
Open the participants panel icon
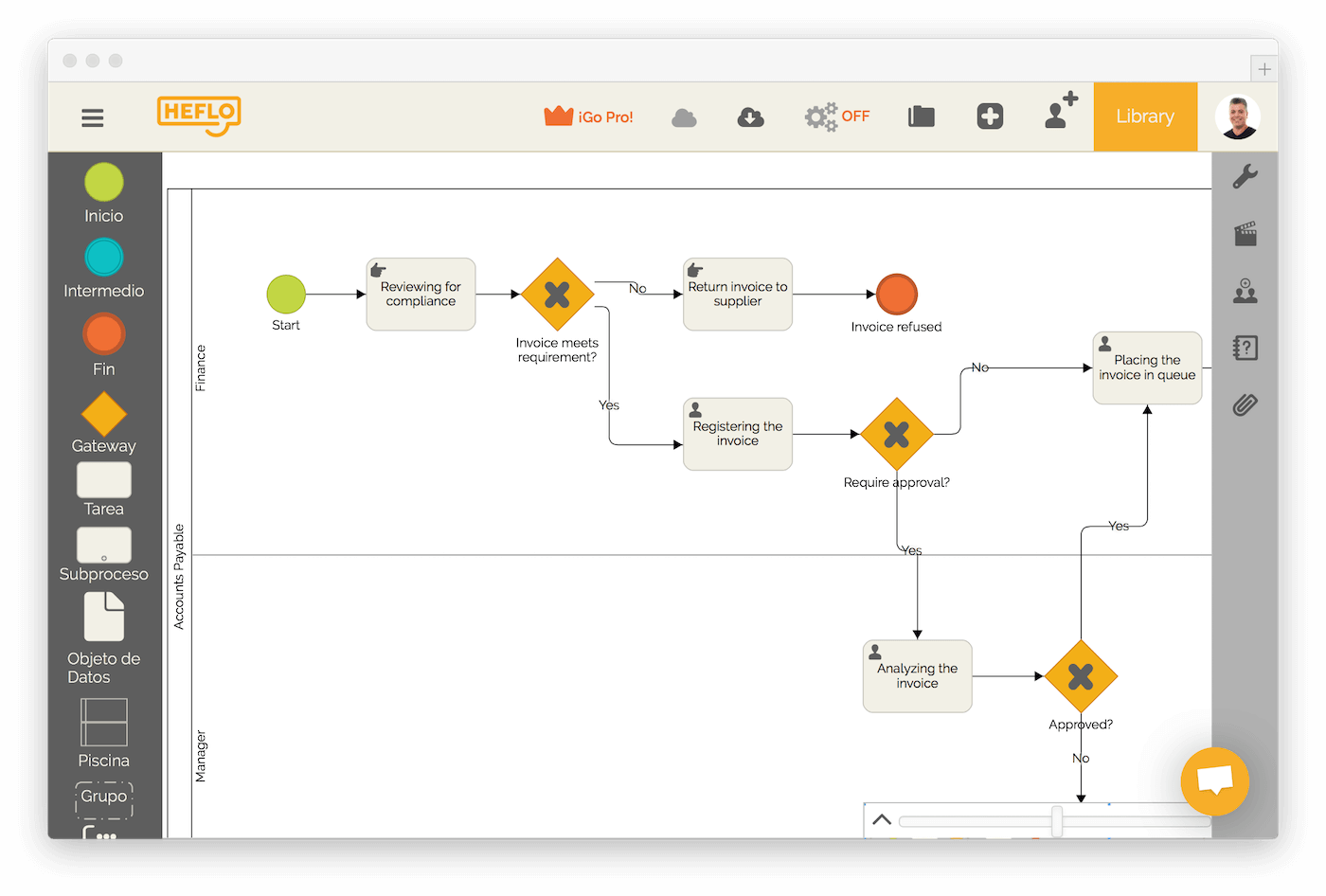click(x=1245, y=291)
